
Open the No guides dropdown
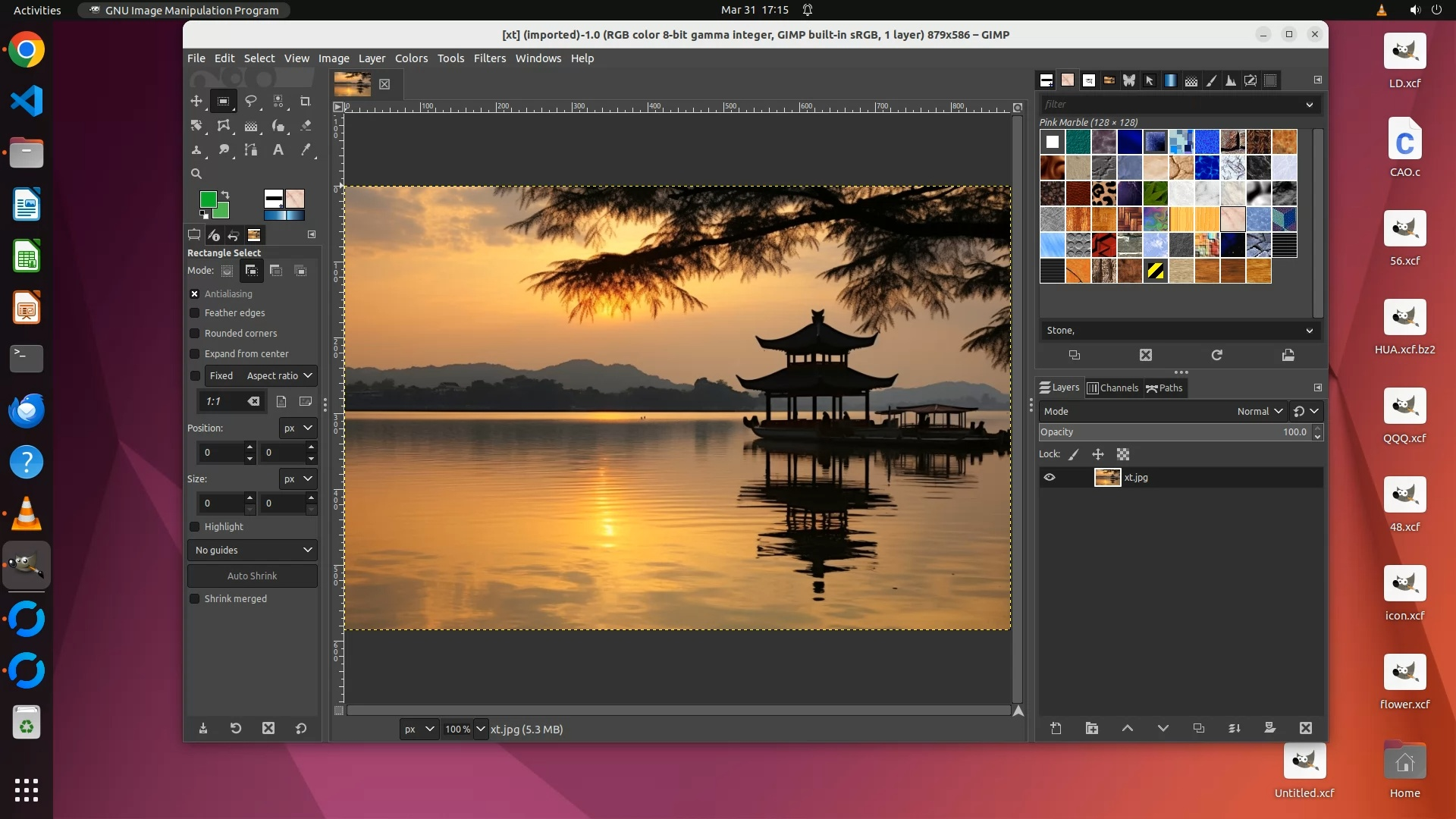pyautogui.click(x=253, y=551)
